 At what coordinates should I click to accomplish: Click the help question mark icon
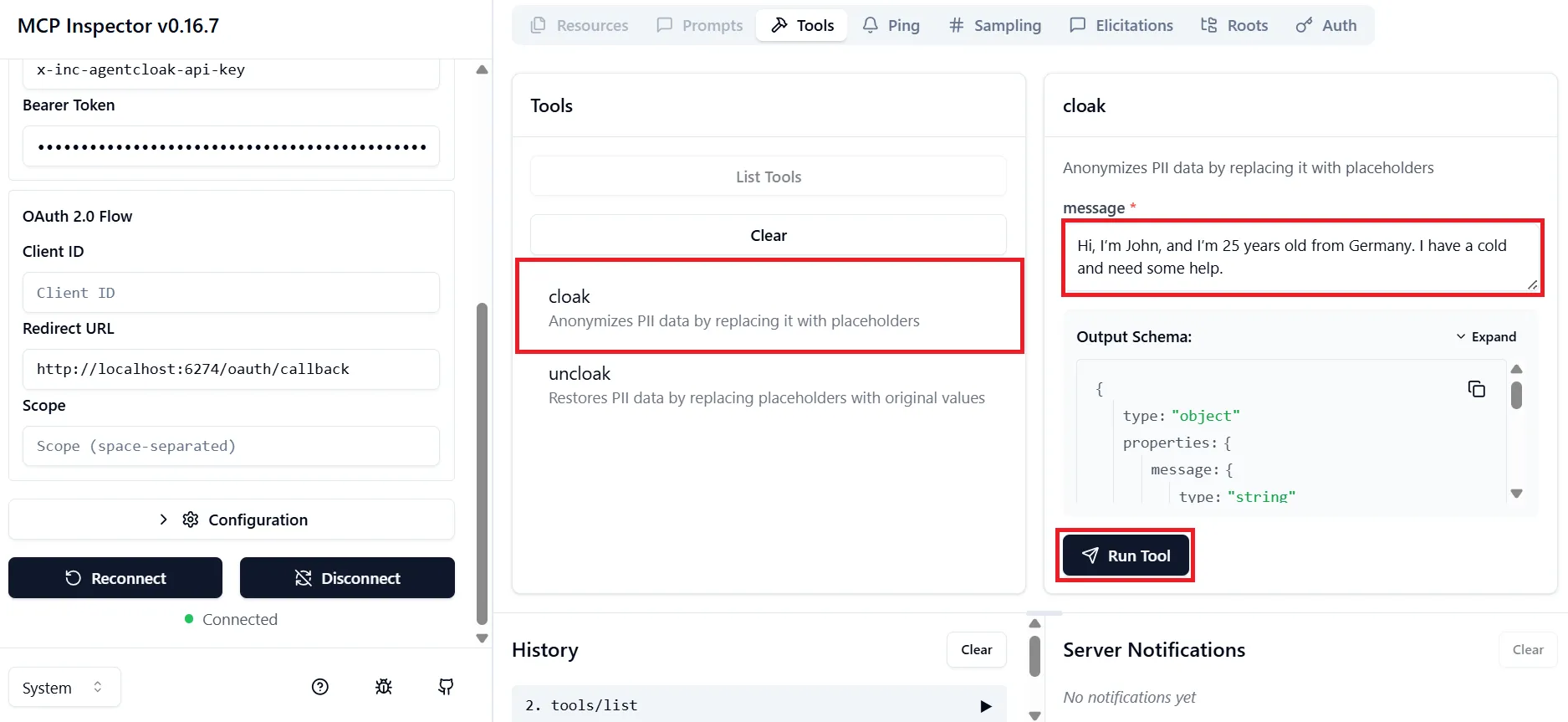(320, 687)
